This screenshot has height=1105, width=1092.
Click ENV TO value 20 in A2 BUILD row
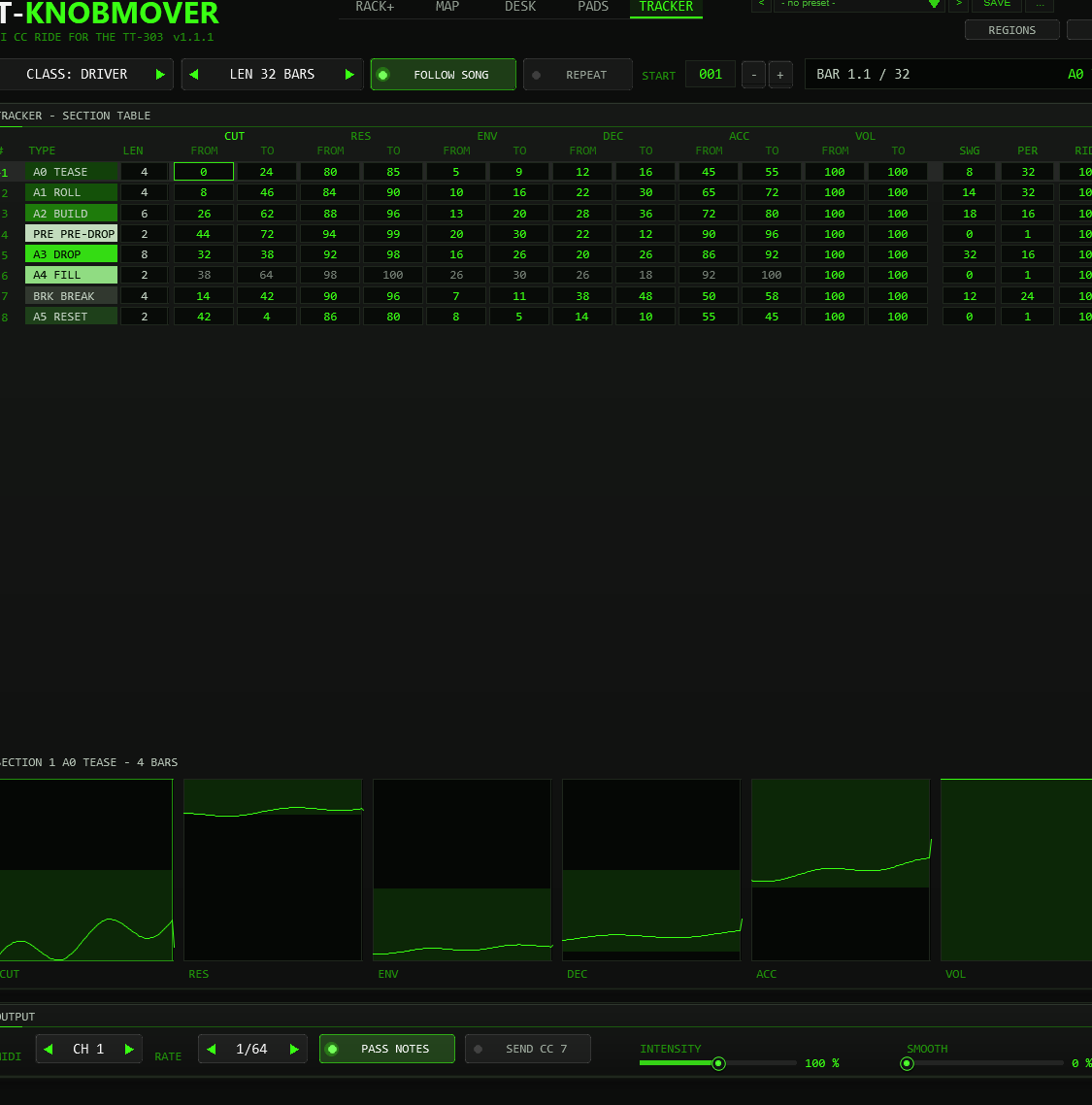519,214
